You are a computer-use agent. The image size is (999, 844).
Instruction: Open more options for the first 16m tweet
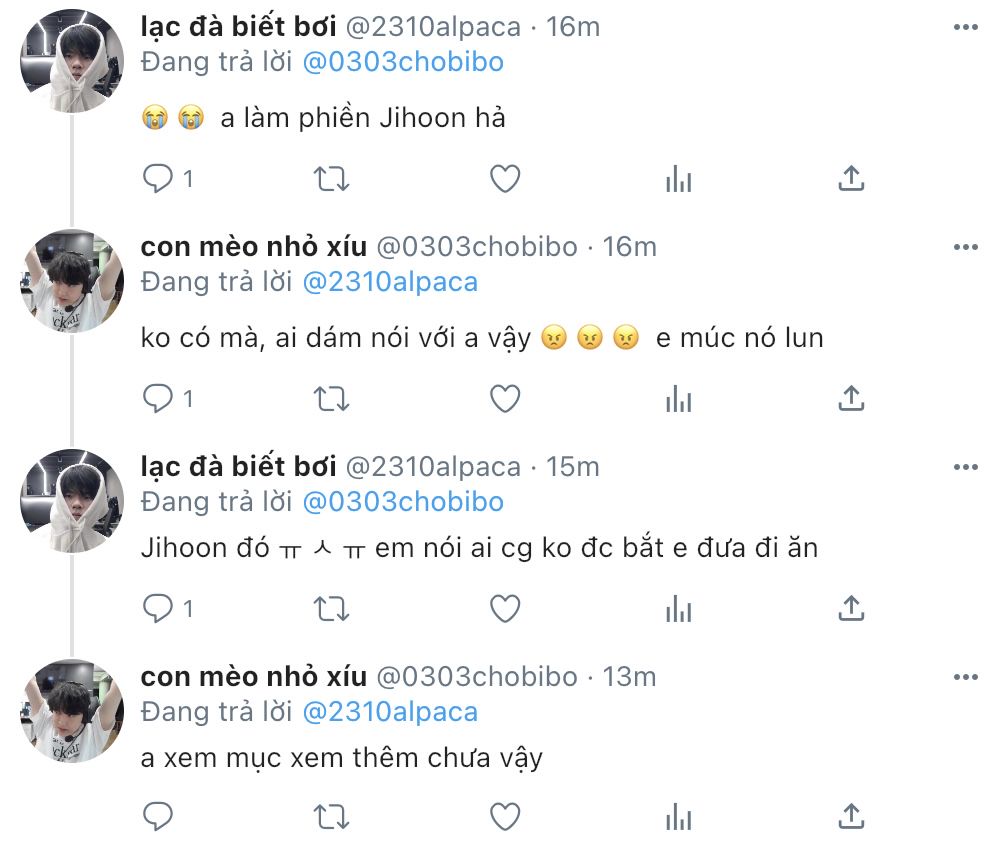coord(966,27)
